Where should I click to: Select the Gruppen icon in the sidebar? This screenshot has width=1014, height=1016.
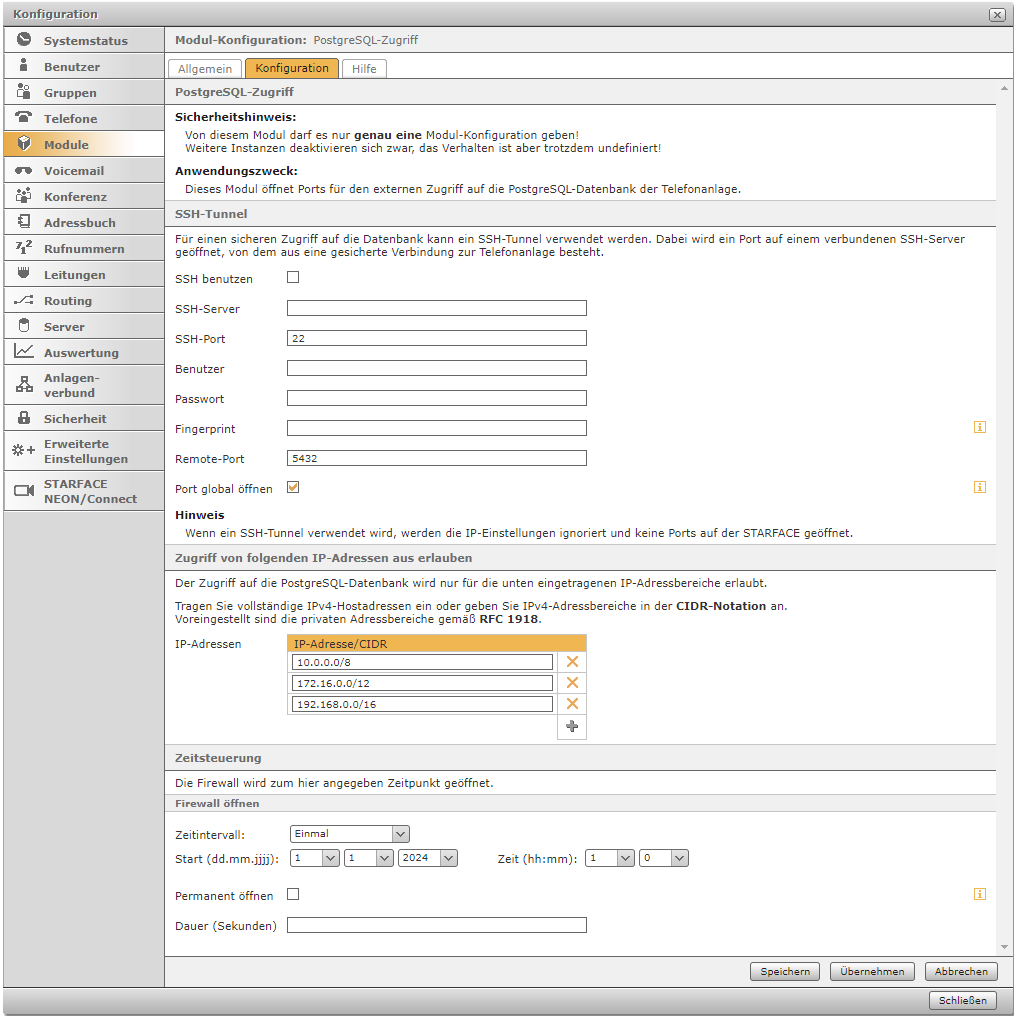click(x=24, y=91)
